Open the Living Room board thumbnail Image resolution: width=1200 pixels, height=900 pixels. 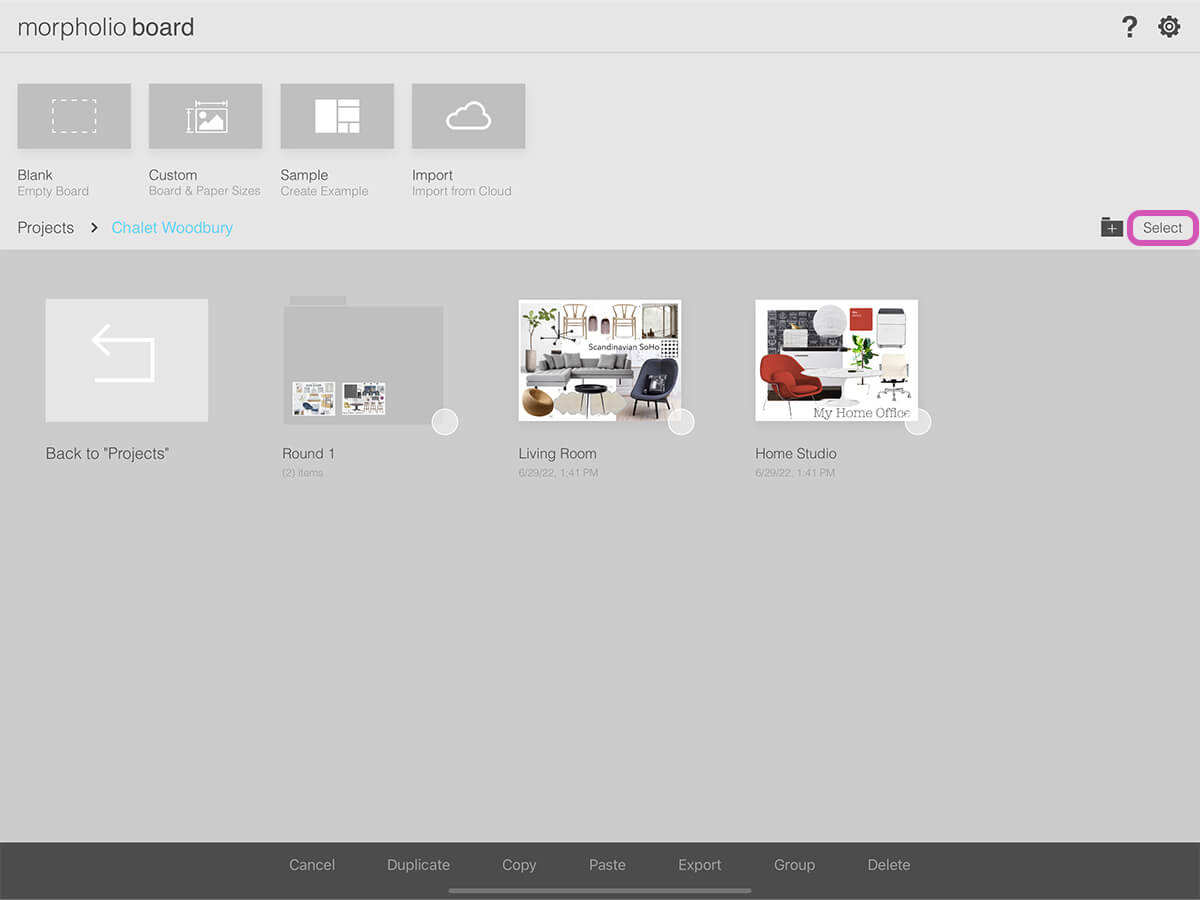599,360
